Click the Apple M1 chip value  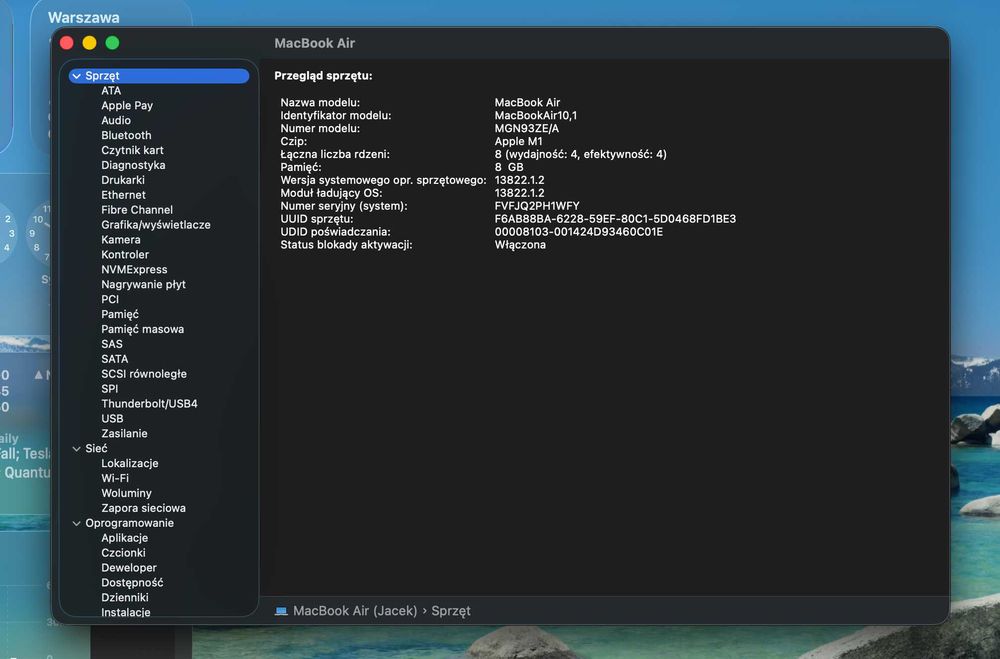click(x=518, y=141)
